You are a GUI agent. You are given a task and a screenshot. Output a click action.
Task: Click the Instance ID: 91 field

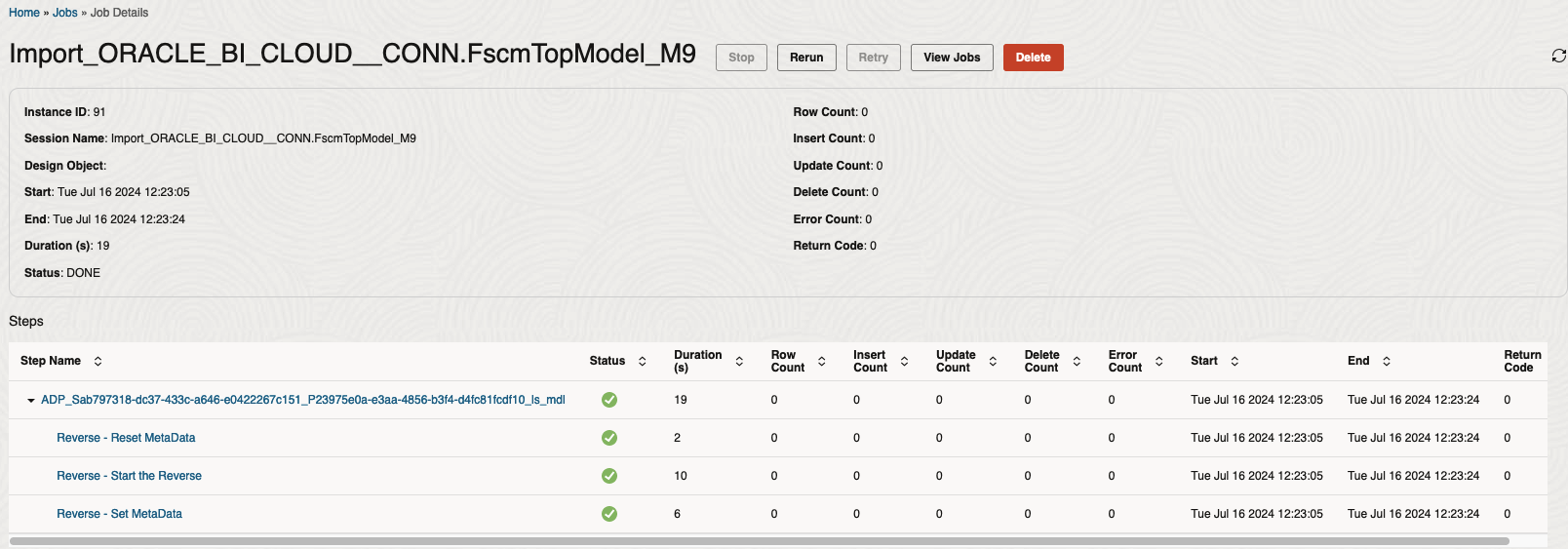(x=65, y=112)
